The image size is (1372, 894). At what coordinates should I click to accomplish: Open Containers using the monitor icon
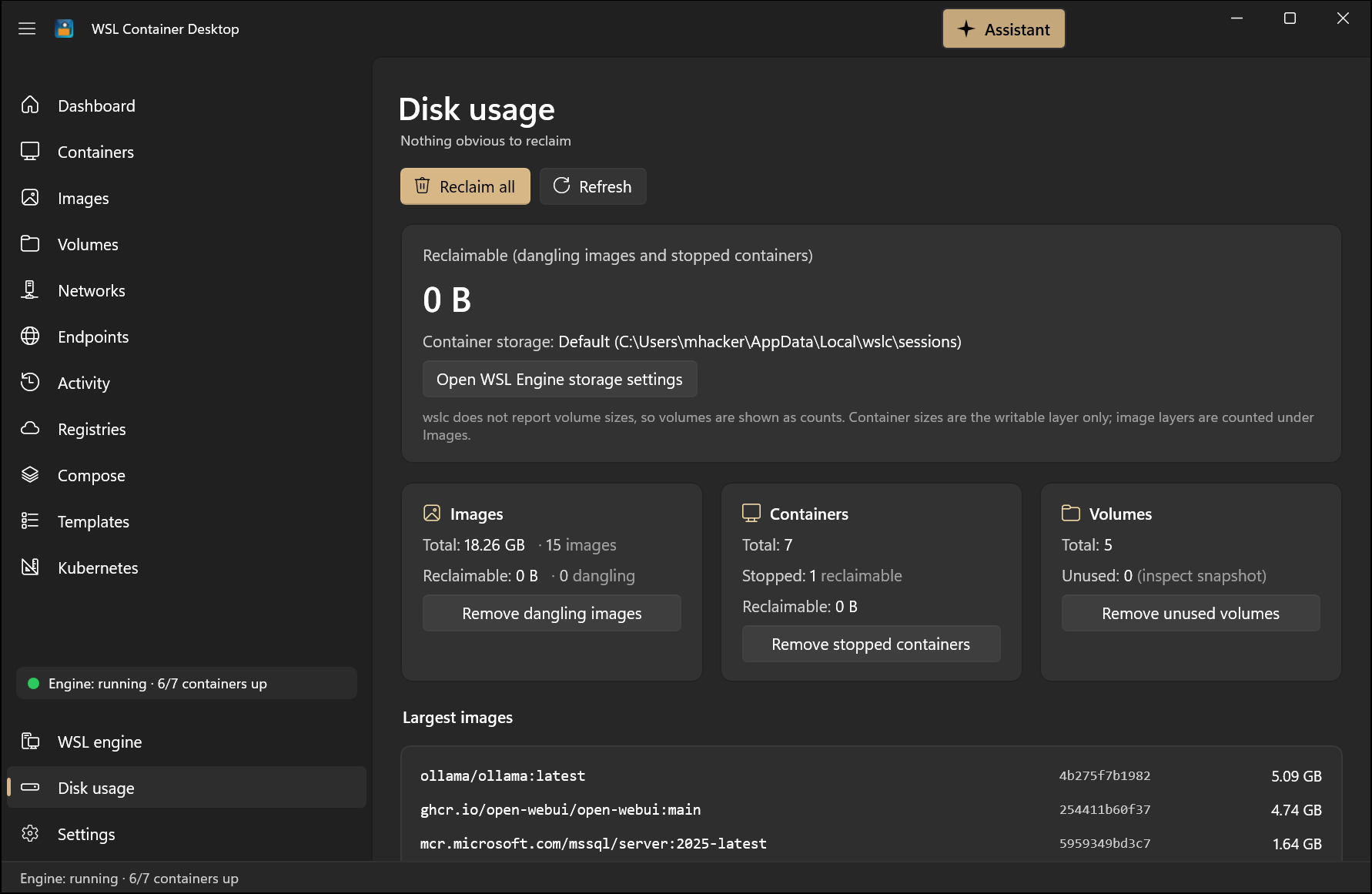30,151
